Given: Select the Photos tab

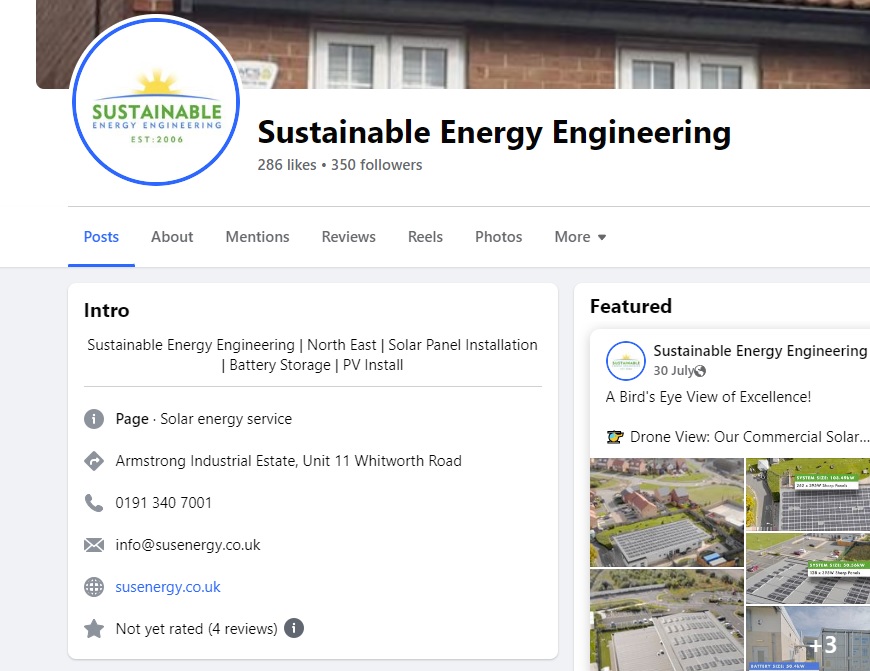Looking at the screenshot, I should click(498, 237).
